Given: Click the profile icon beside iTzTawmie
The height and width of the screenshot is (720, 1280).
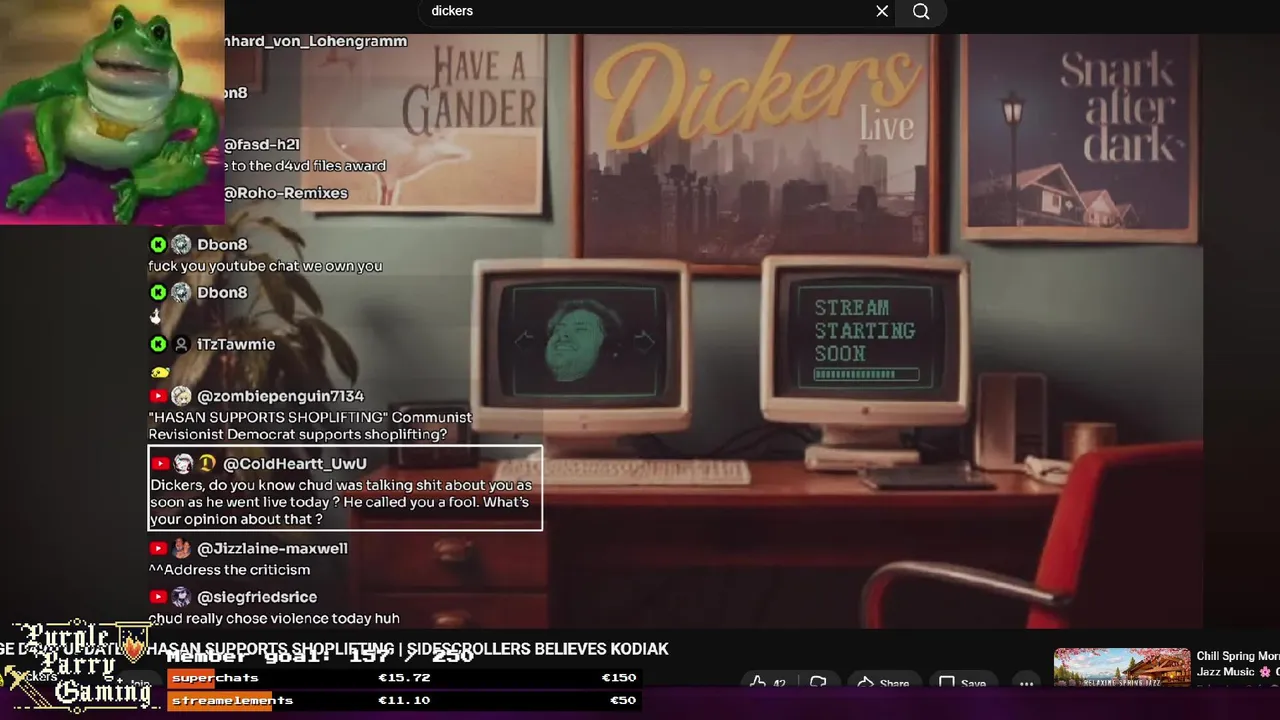Looking at the screenshot, I should pyautogui.click(x=181, y=344).
